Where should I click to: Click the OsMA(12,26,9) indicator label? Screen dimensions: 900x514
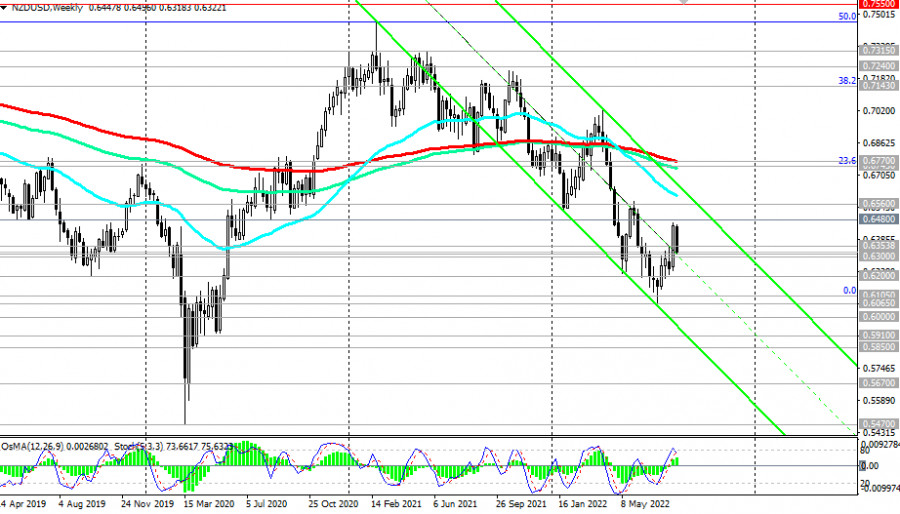click(x=33, y=446)
